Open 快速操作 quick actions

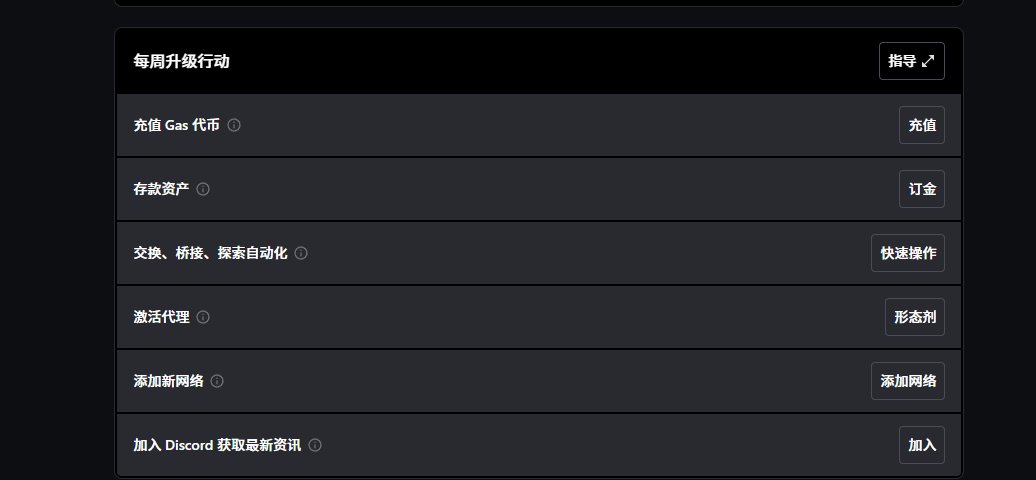click(908, 253)
